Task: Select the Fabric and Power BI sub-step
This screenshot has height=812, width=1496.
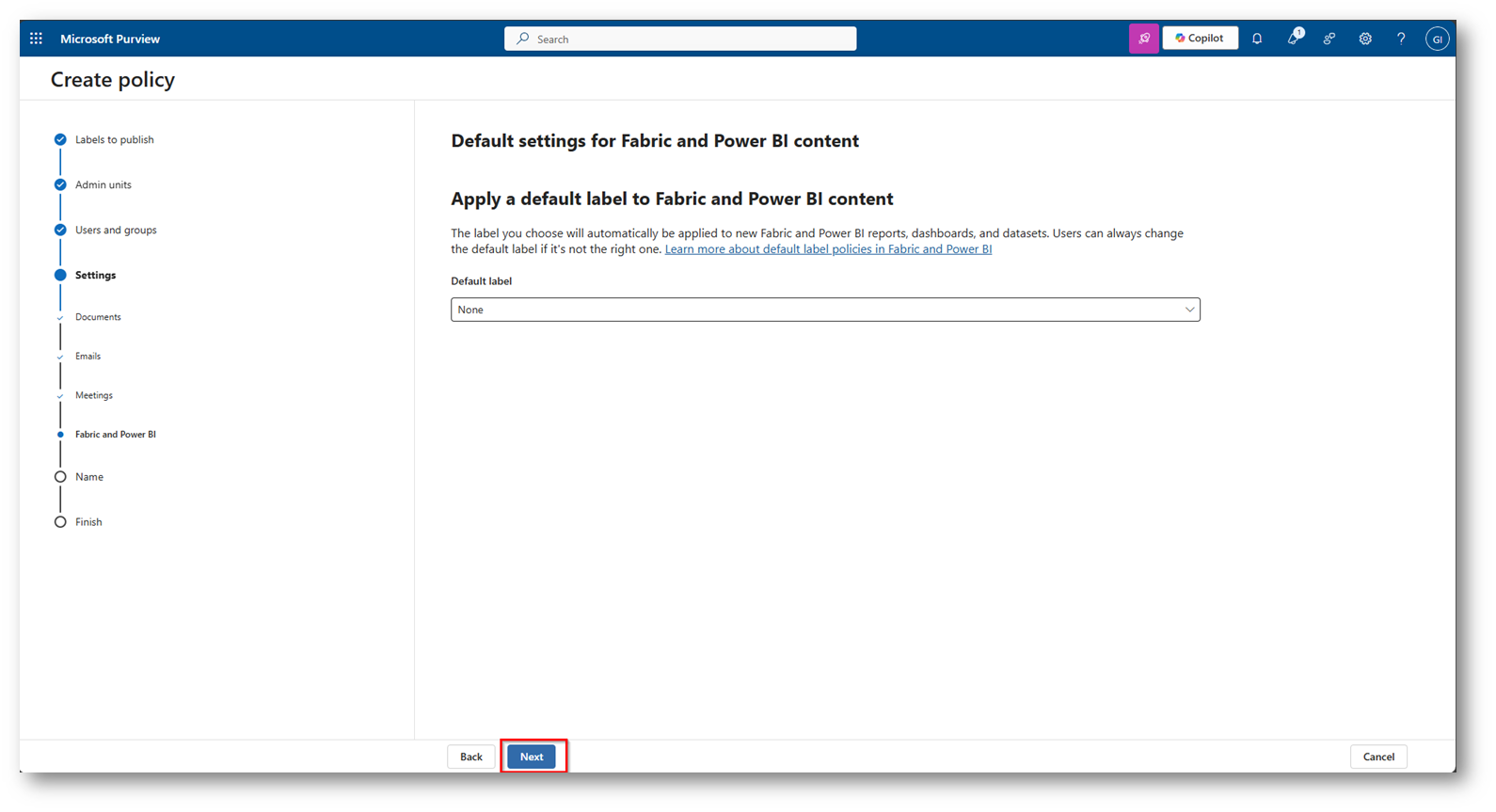Action: [x=115, y=435]
